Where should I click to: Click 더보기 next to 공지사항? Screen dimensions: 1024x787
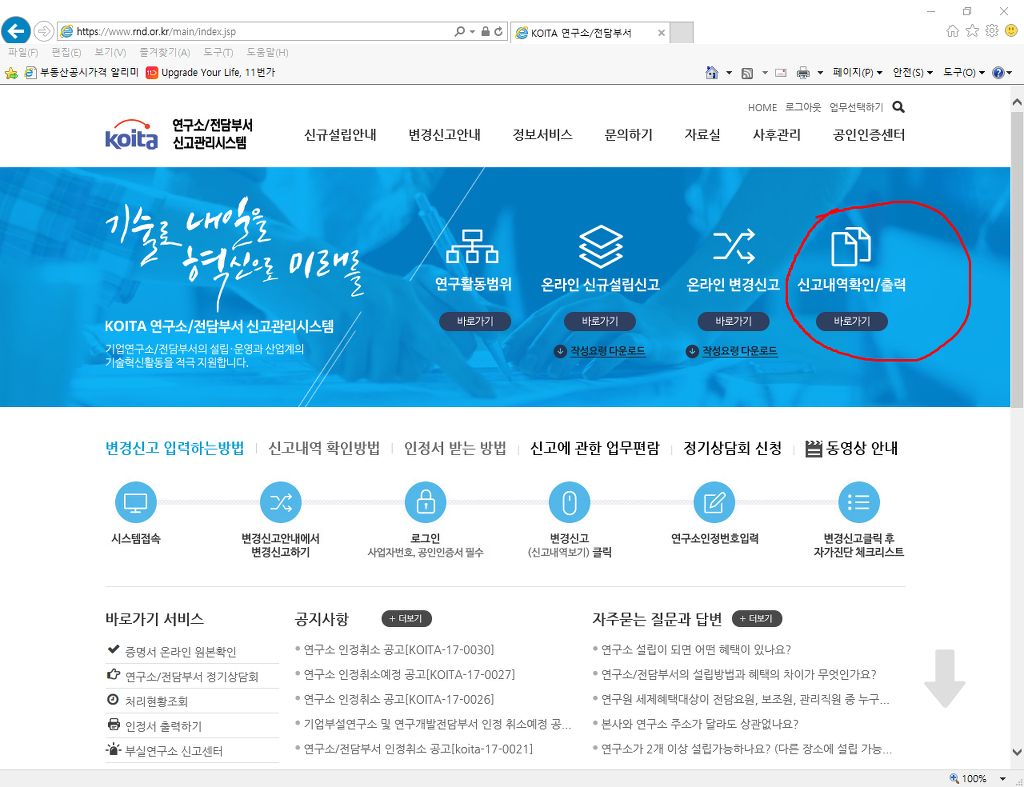click(406, 618)
